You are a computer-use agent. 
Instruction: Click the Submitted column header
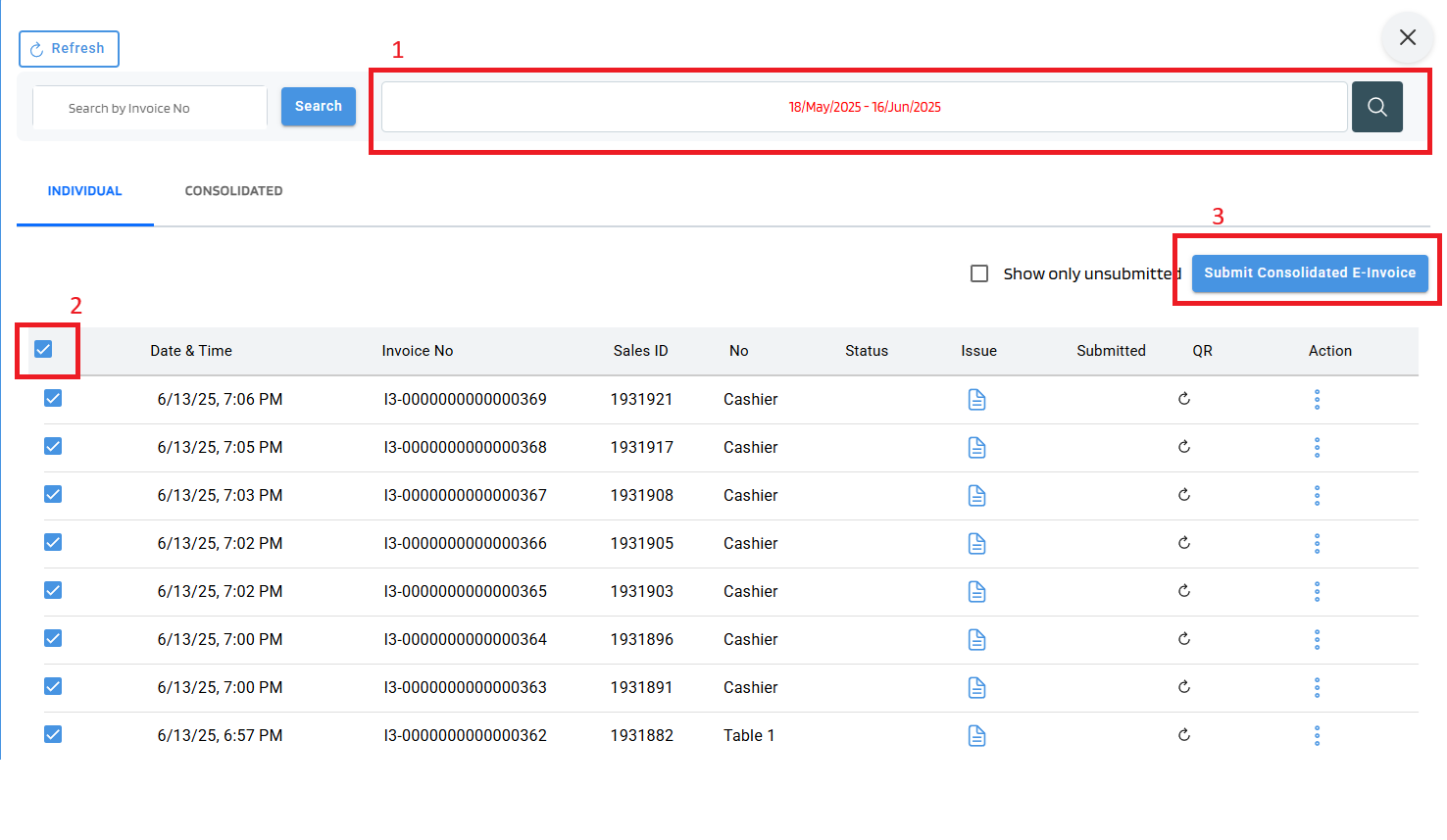(x=1111, y=351)
